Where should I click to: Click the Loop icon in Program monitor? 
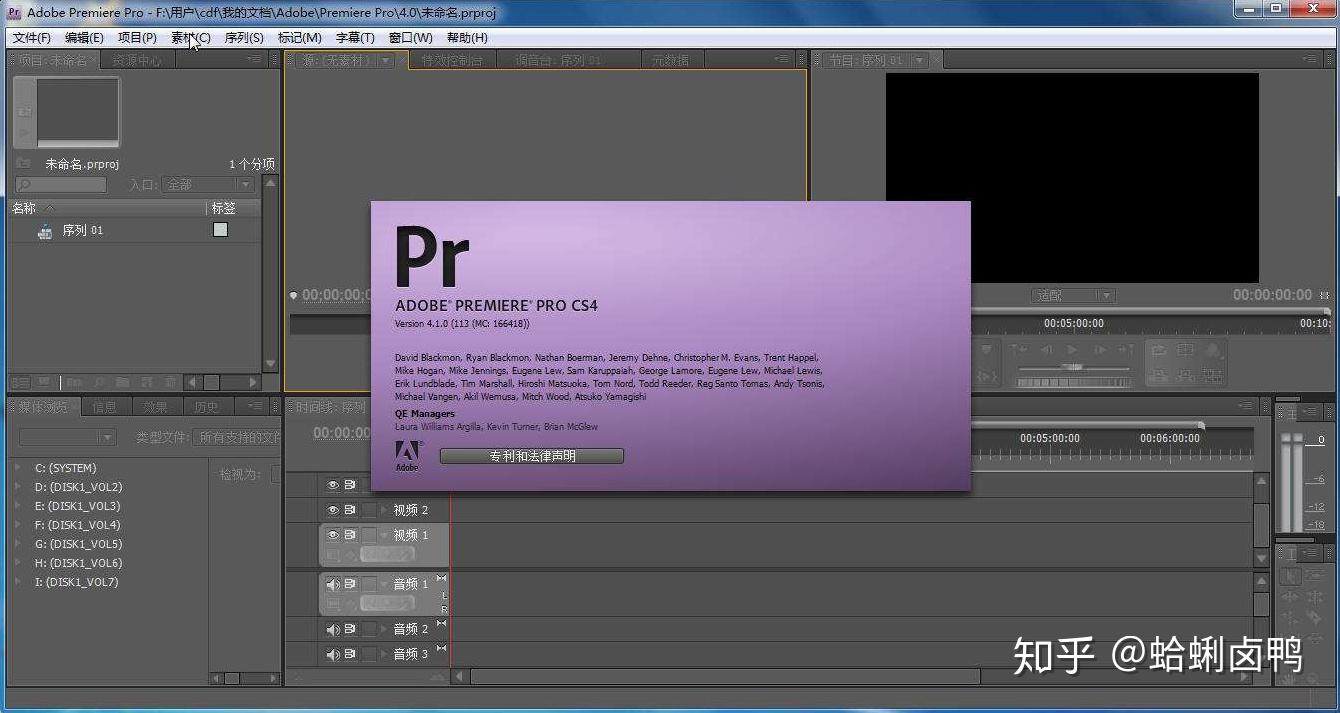(1159, 350)
